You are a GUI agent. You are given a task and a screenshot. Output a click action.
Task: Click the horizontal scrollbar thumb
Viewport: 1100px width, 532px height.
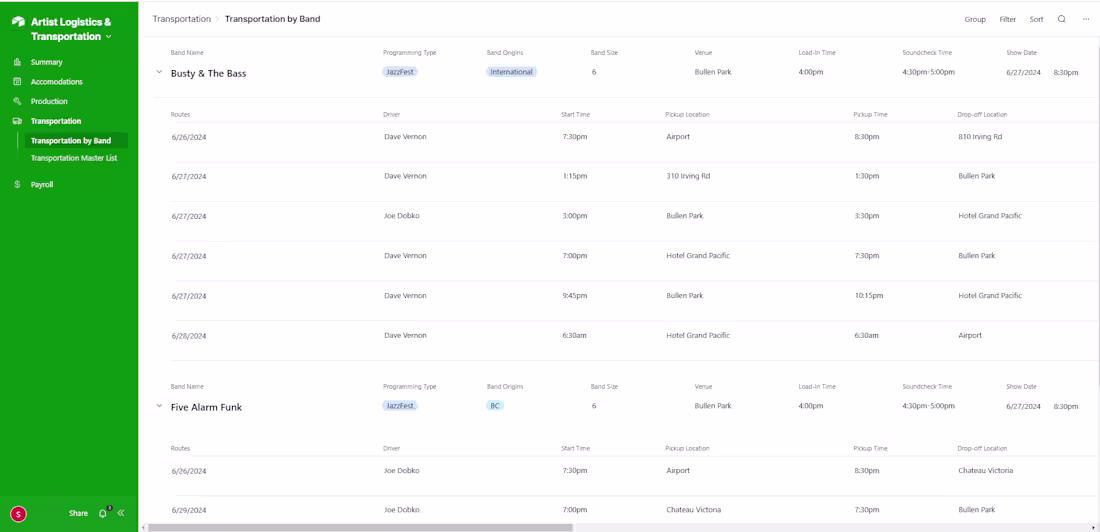click(x=360, y=527)
